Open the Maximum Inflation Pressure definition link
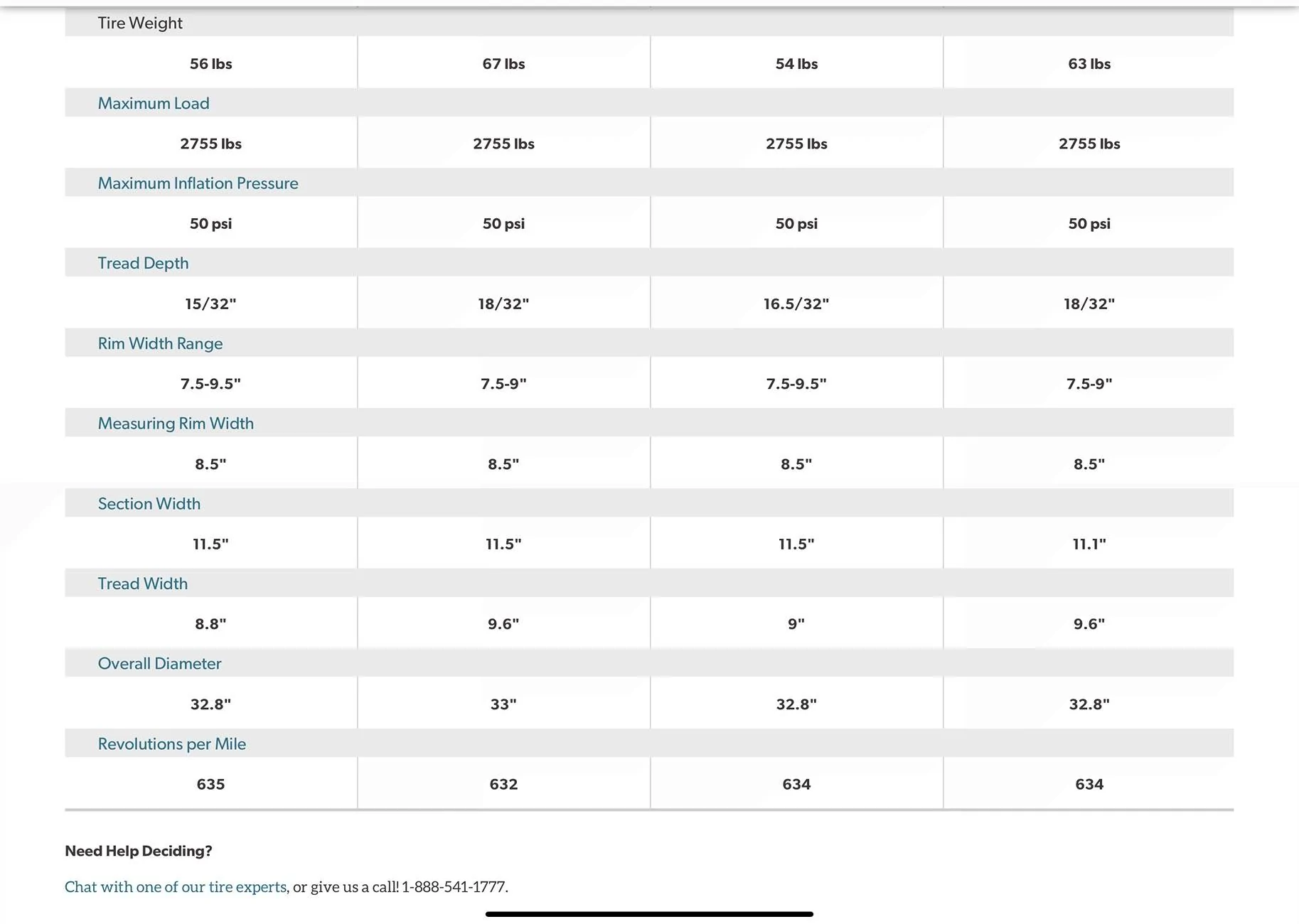 [x=198, y=183]
